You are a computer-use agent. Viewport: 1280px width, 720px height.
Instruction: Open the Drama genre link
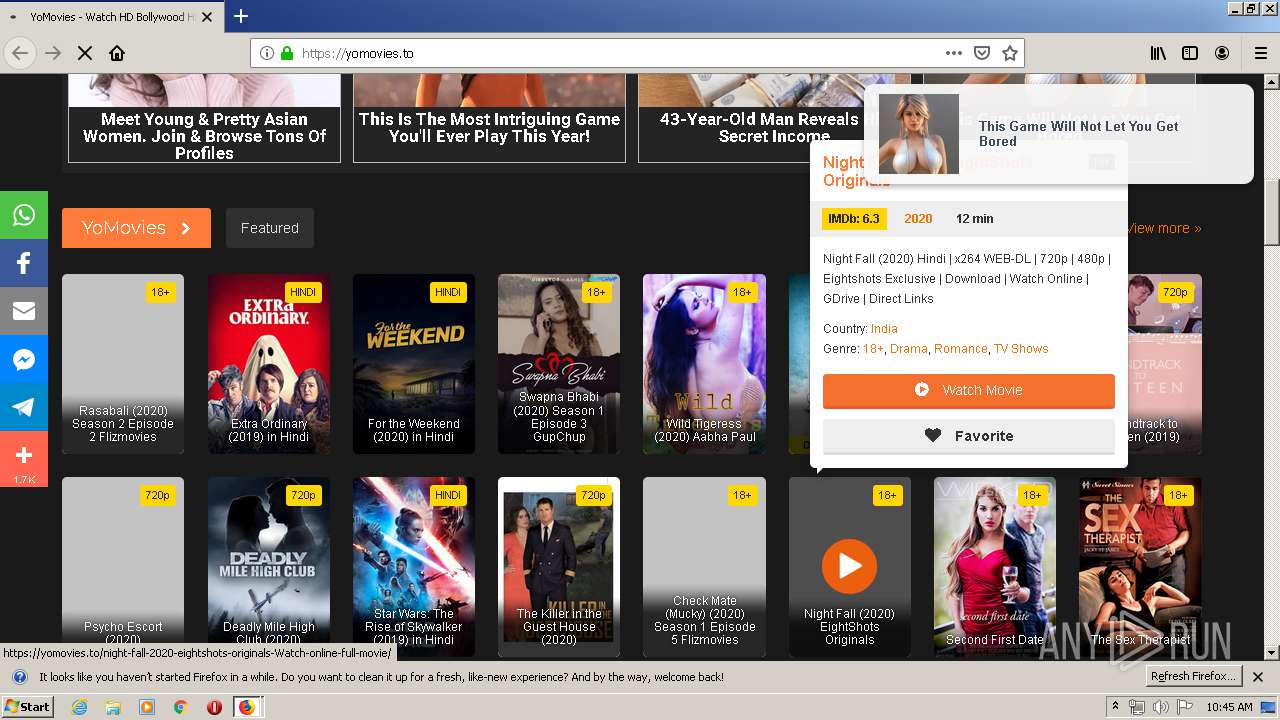click(x=908, y=349)
